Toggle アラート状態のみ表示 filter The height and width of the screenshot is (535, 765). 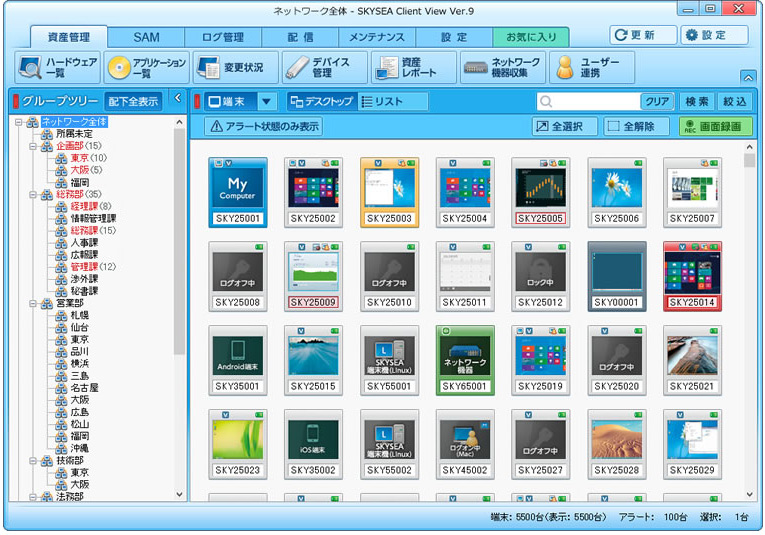pyautogui.click(x=264, y=127)
